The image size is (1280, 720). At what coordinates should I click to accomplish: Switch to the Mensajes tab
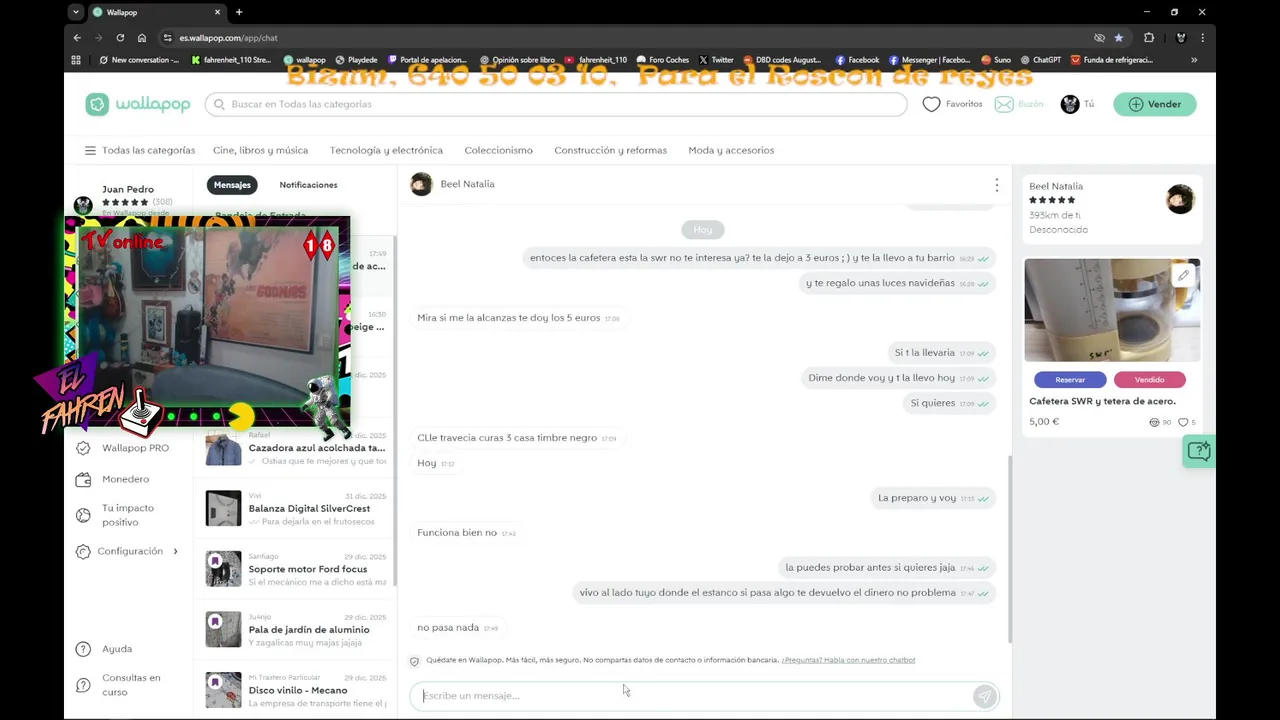232,185
